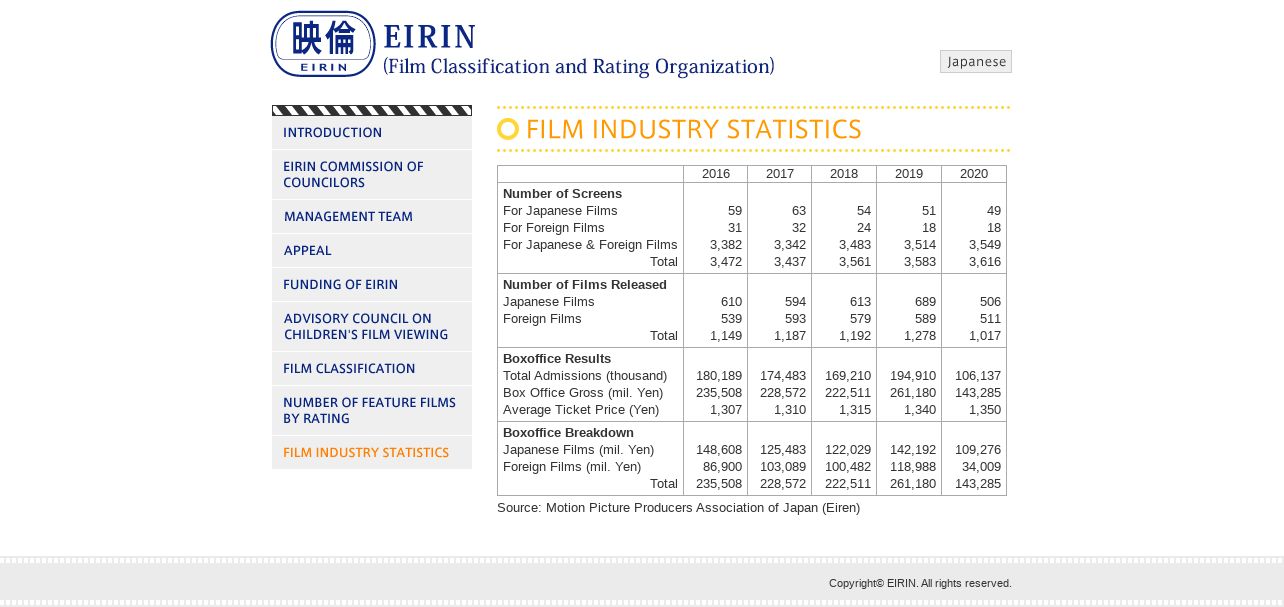
Task: Go to EIRIN Commission of Councilors
Action: click(372, 175)
